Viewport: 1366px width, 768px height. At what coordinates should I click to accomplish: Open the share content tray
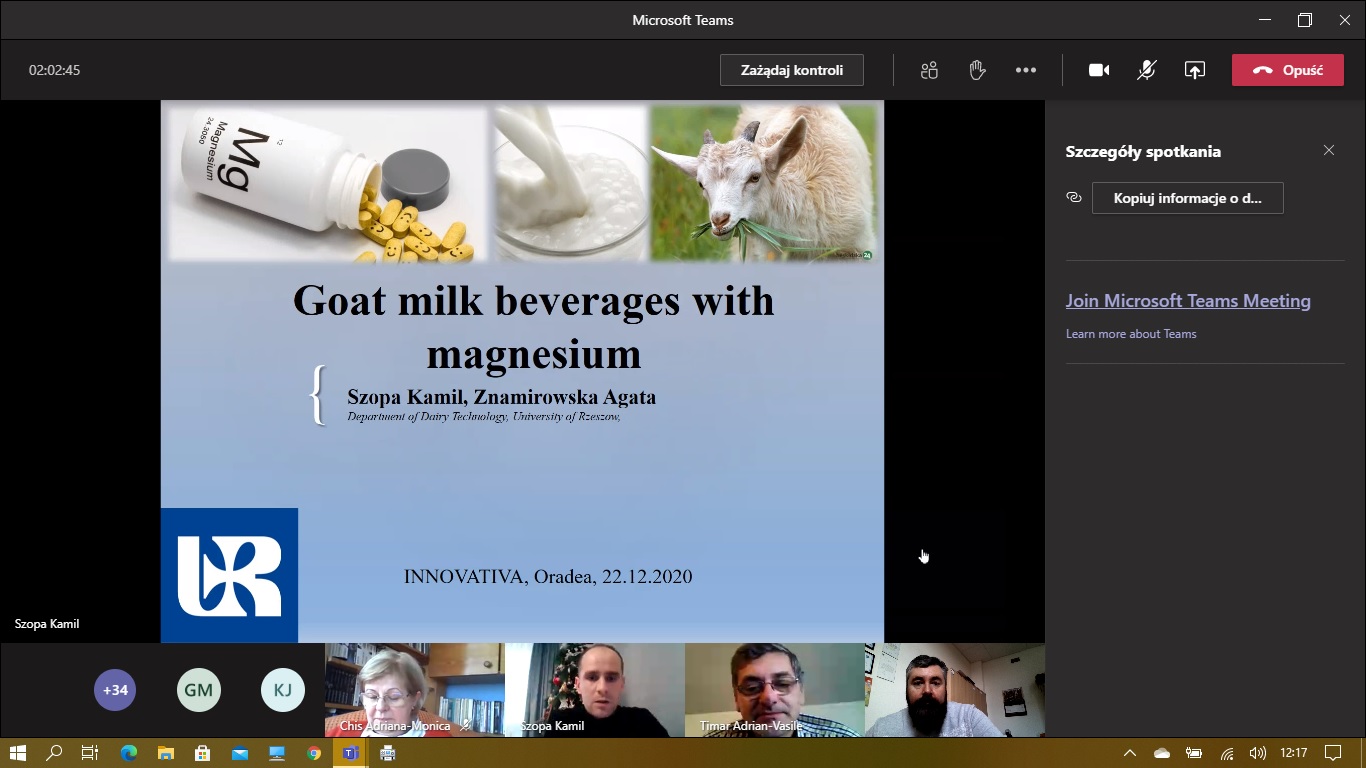tap(1195, 70)
